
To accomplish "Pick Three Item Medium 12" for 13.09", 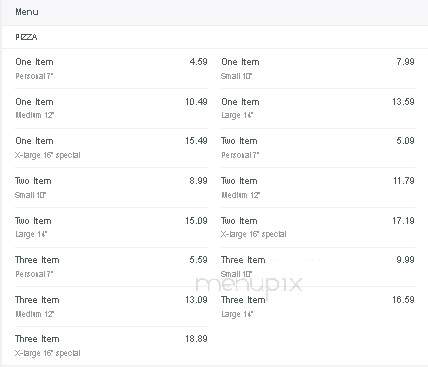I will (x=111, y=307).
